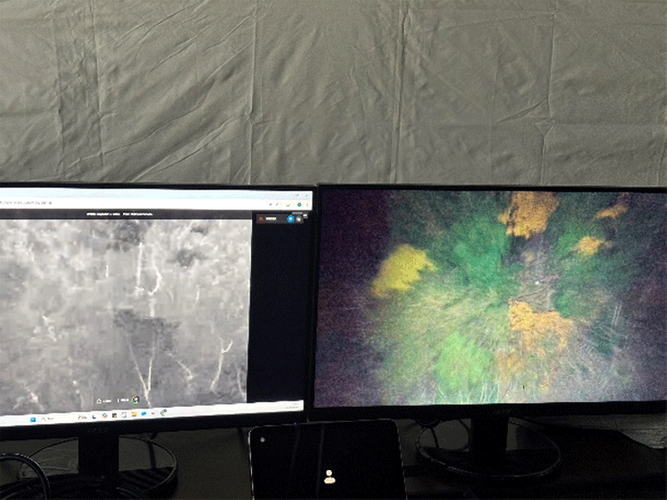Screen dimensions: 667x500
Task: Click the dark square taskbar app icon
Action: (114, 415)
